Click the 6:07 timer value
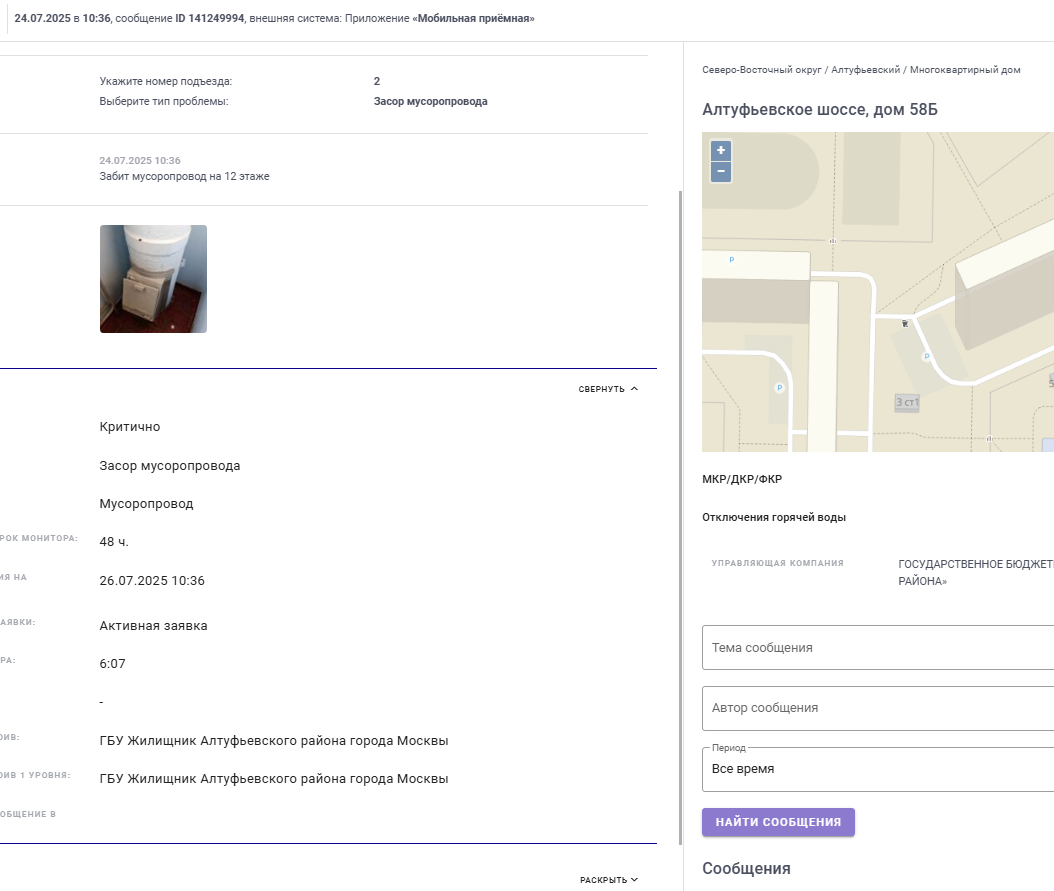 [112, 664]
